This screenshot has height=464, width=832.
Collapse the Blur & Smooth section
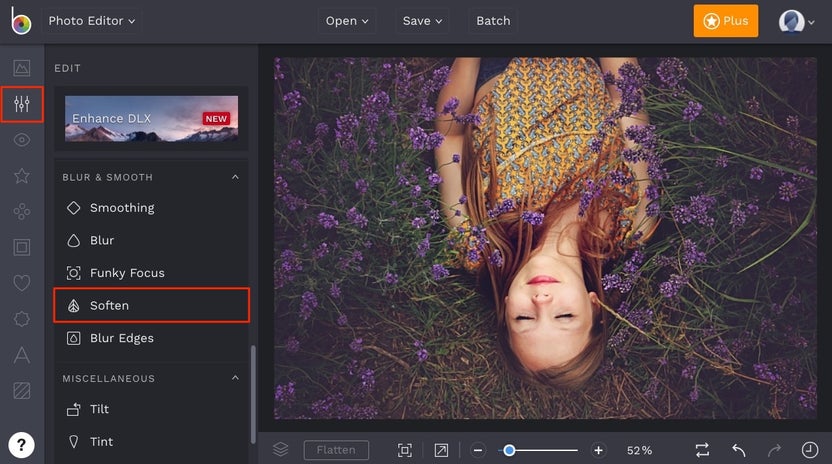click(x=236, y=177)
